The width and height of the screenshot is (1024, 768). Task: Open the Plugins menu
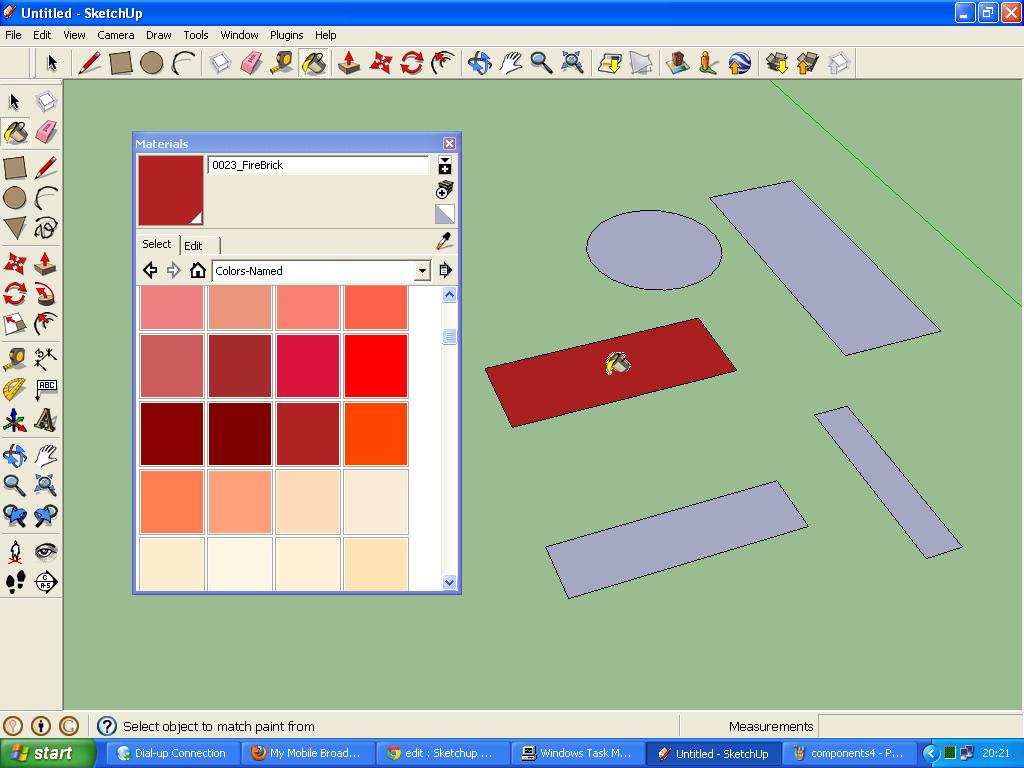point(286,35)
